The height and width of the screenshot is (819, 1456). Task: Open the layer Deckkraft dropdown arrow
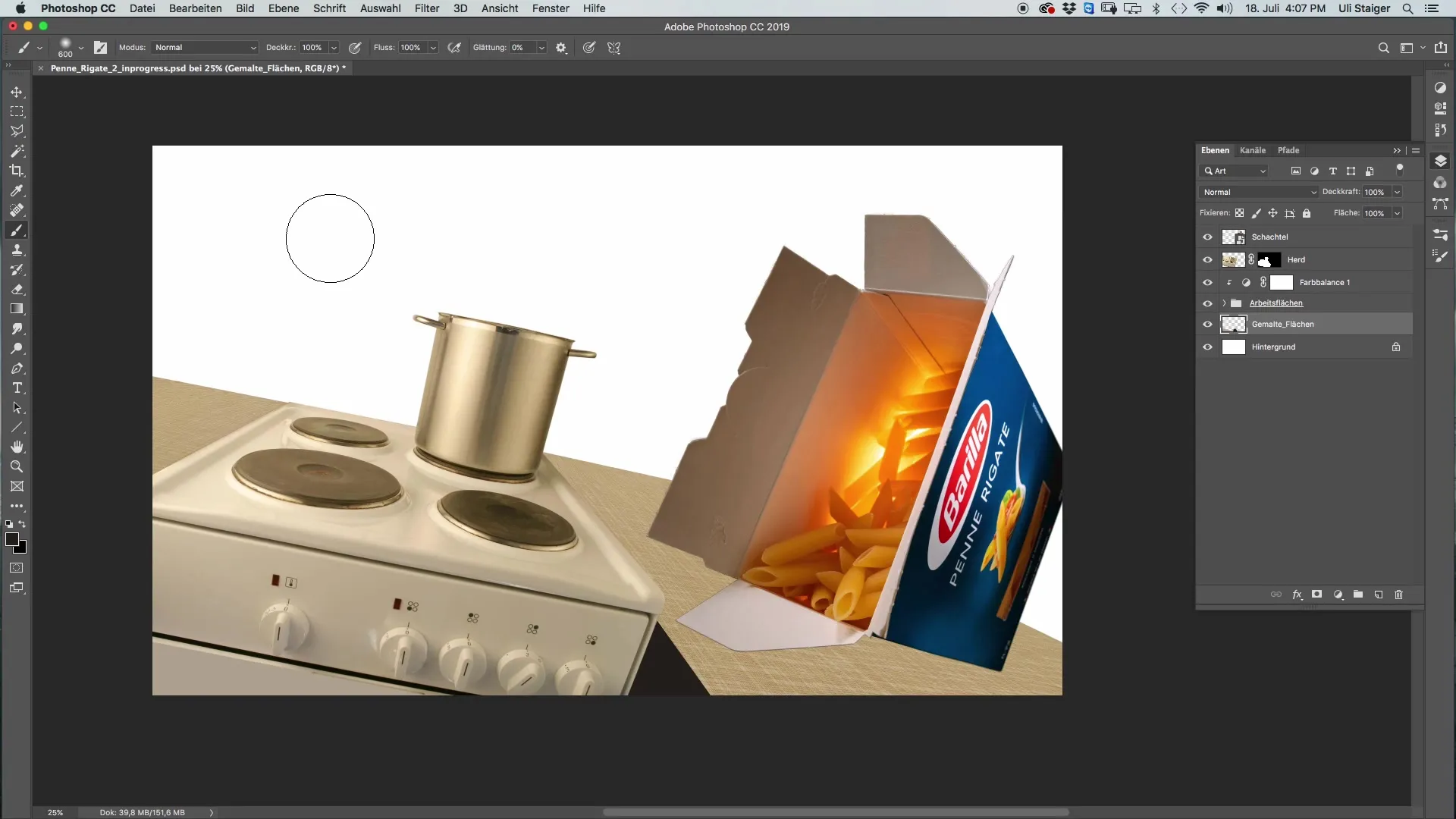click(x=1397, y=192)
